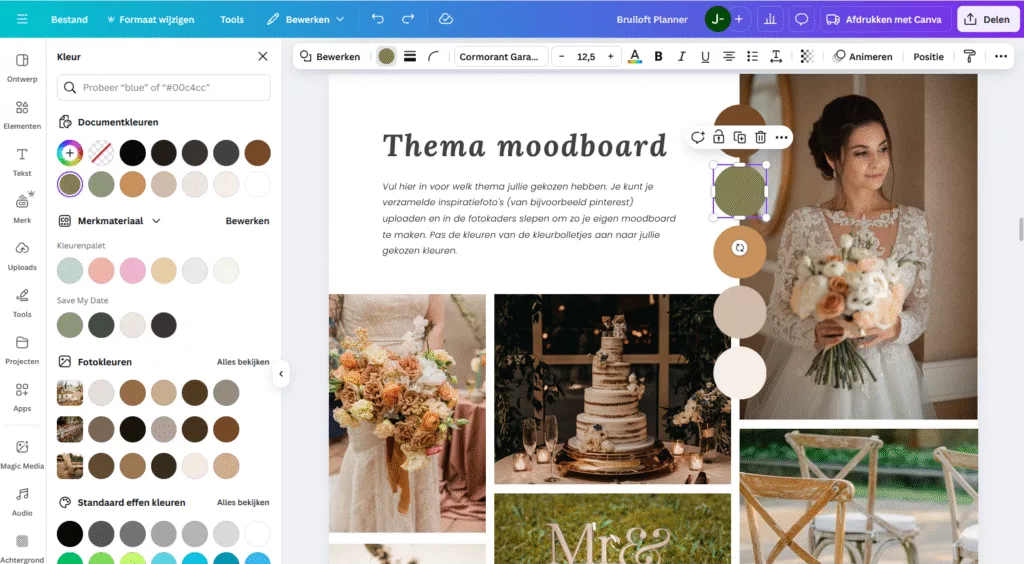Open more toolbar options ellipsis
This screenshot has width=1024, height=564.
pos(1000,57)
